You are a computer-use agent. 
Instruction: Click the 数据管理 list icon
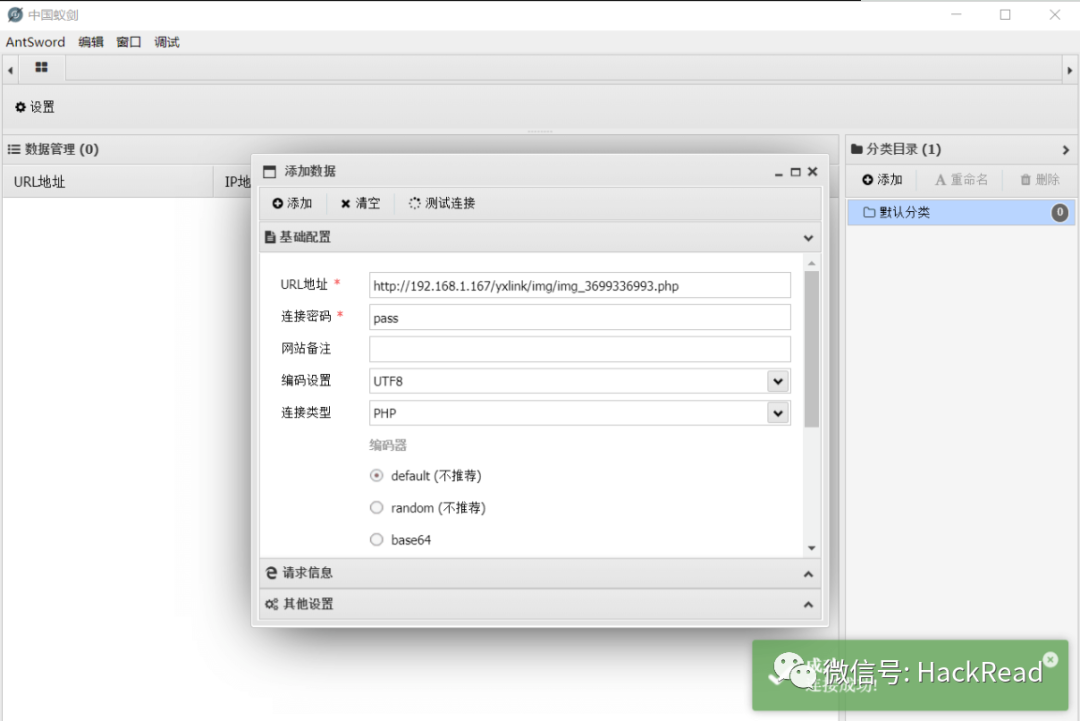coord(14,149)
